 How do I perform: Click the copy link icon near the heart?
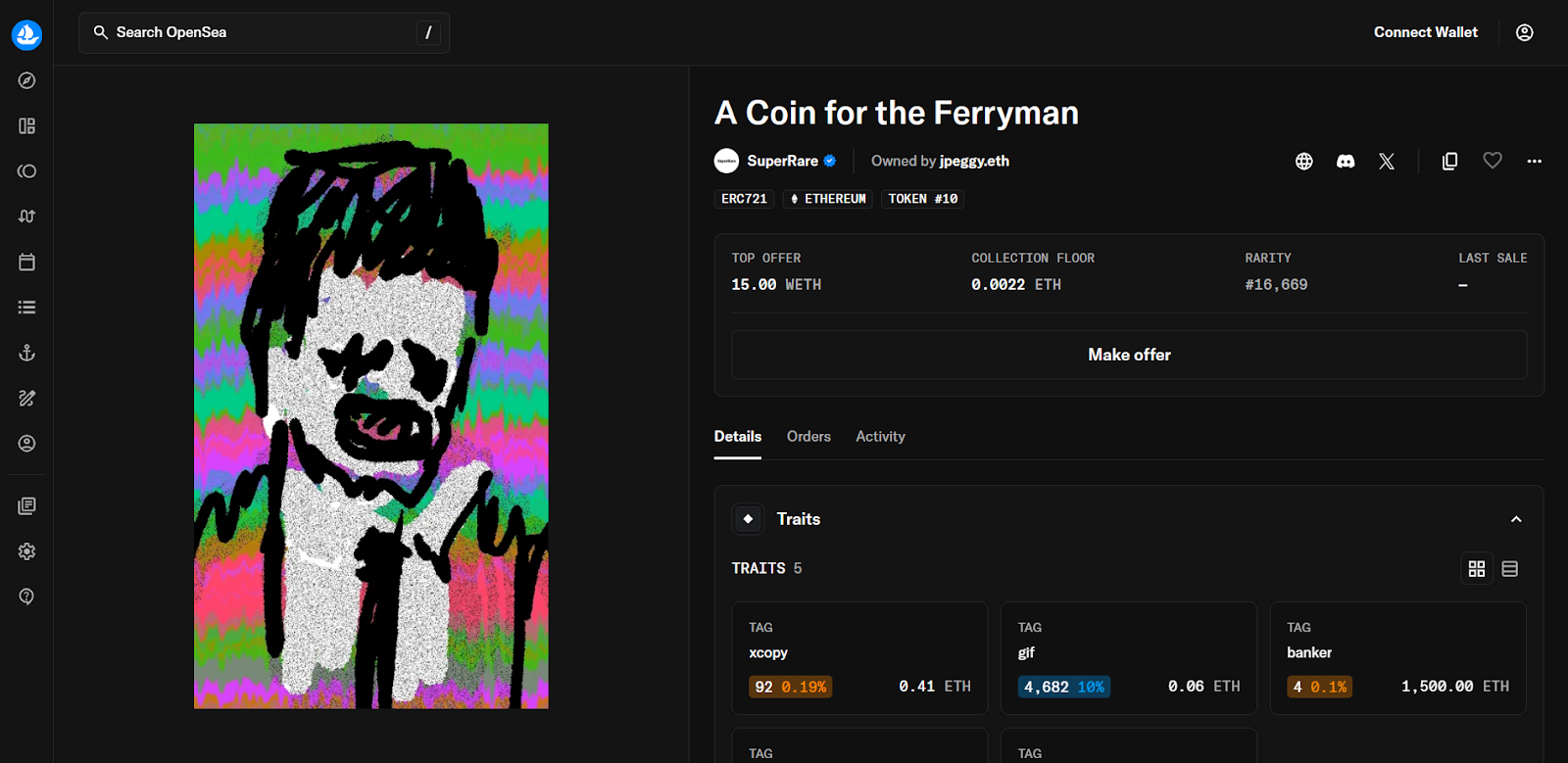[x=1448, y=161]
